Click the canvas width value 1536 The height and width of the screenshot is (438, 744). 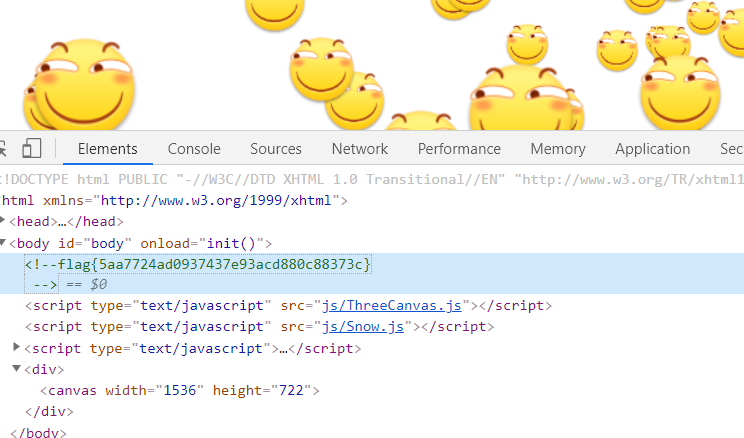click(x=180, y=391)
